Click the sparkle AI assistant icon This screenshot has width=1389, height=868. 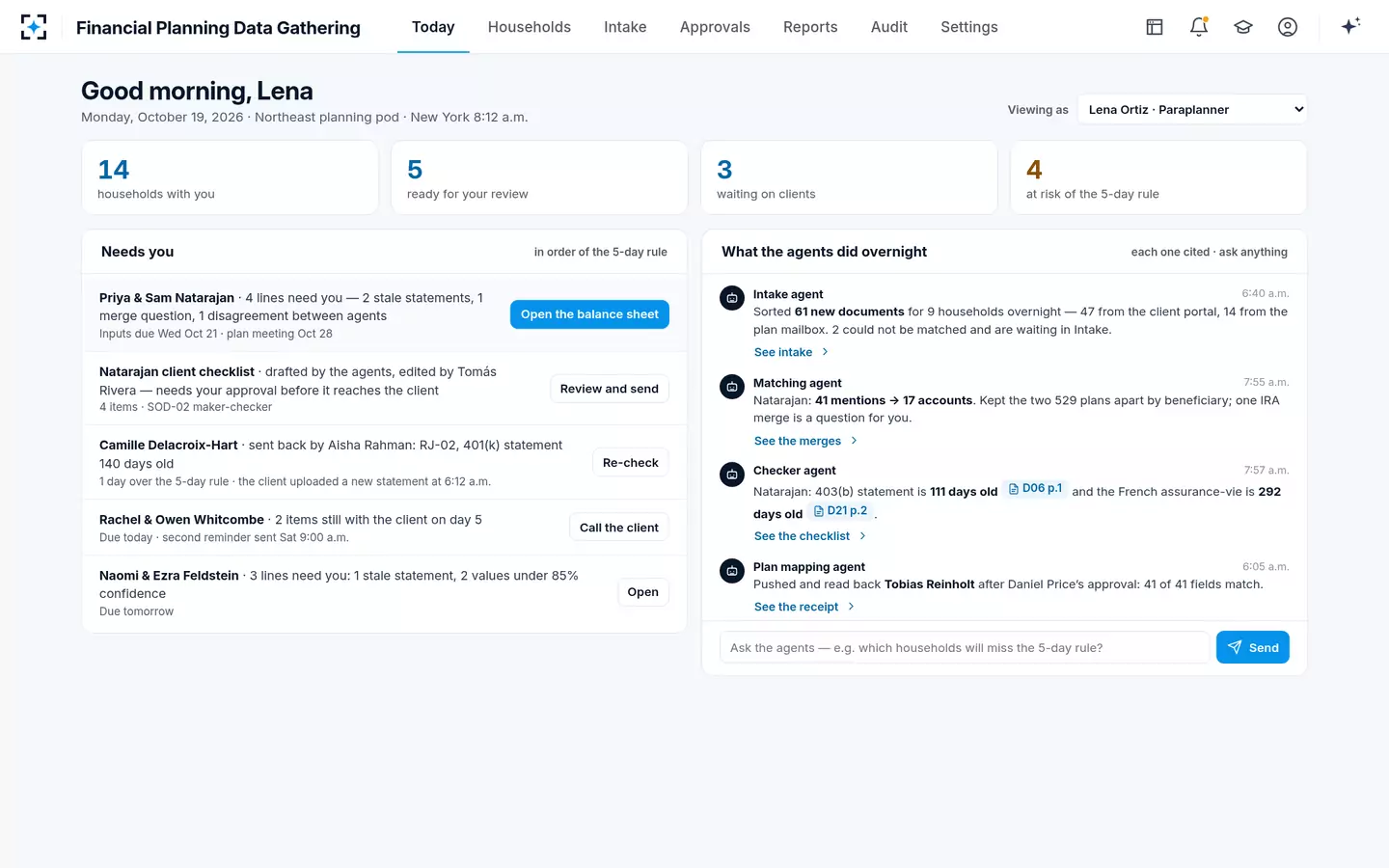(1350, 27)
